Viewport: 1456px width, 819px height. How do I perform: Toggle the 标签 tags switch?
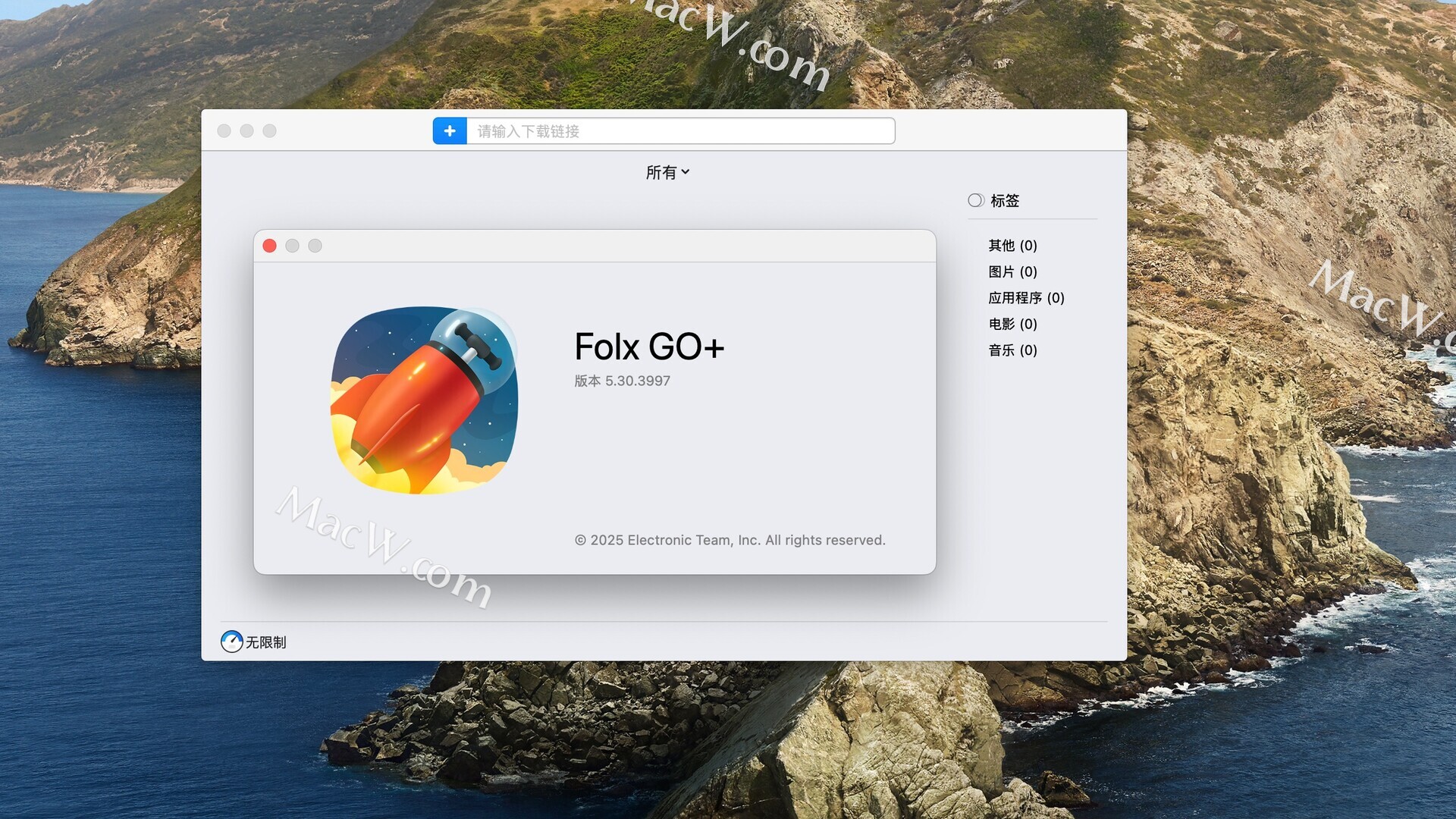click(976, 200)
